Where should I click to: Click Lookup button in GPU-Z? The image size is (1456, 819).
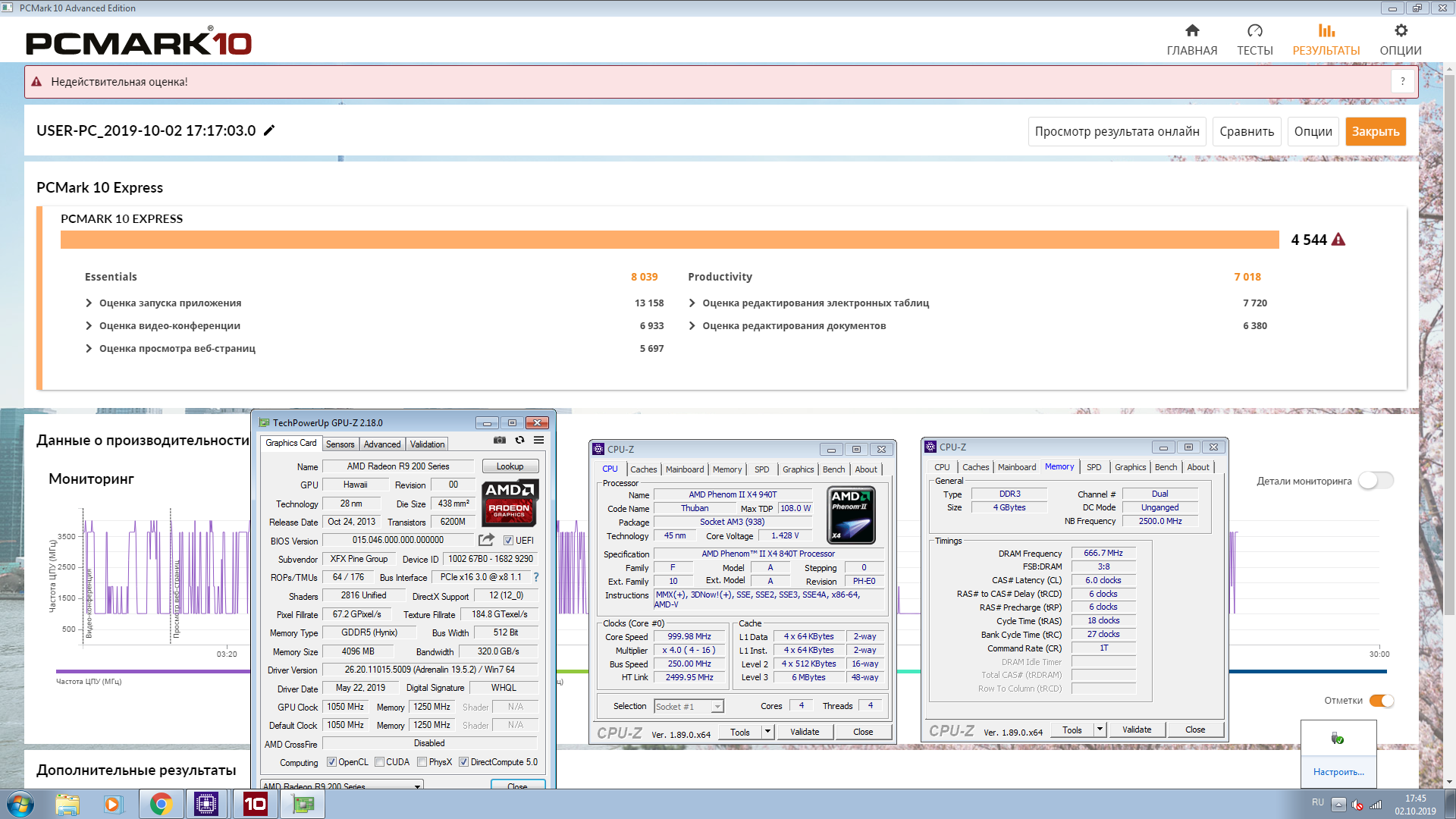pyautogui.click(x=510, y=466)
